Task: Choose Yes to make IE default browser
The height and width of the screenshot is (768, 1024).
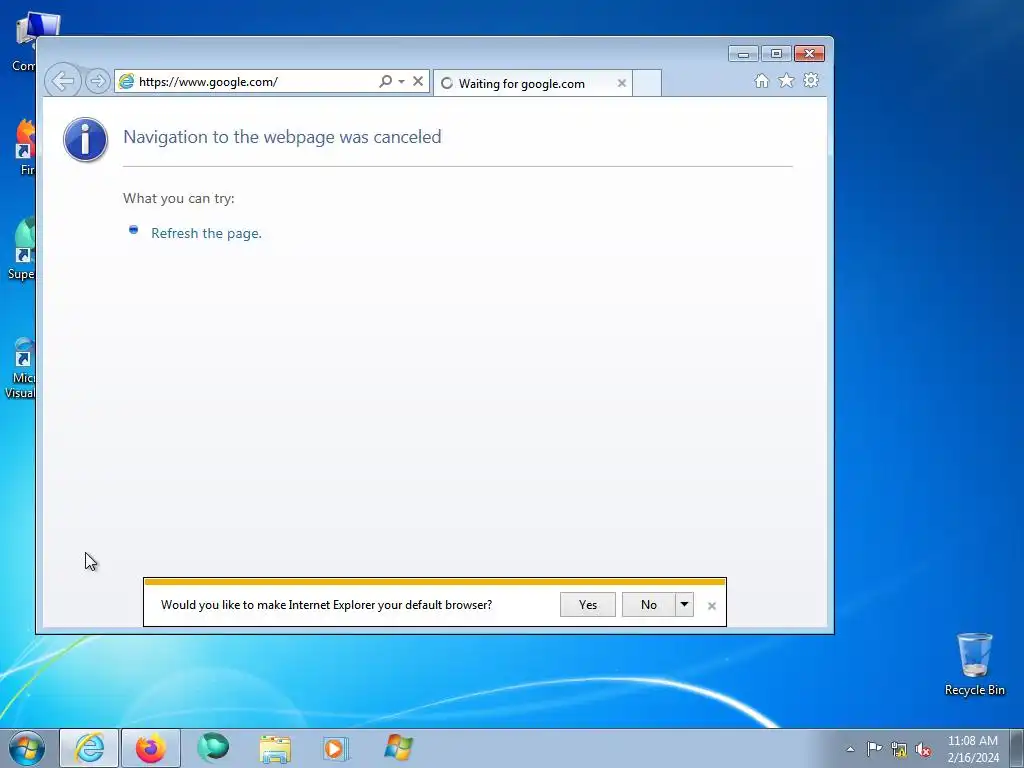Action: point(588,605)
